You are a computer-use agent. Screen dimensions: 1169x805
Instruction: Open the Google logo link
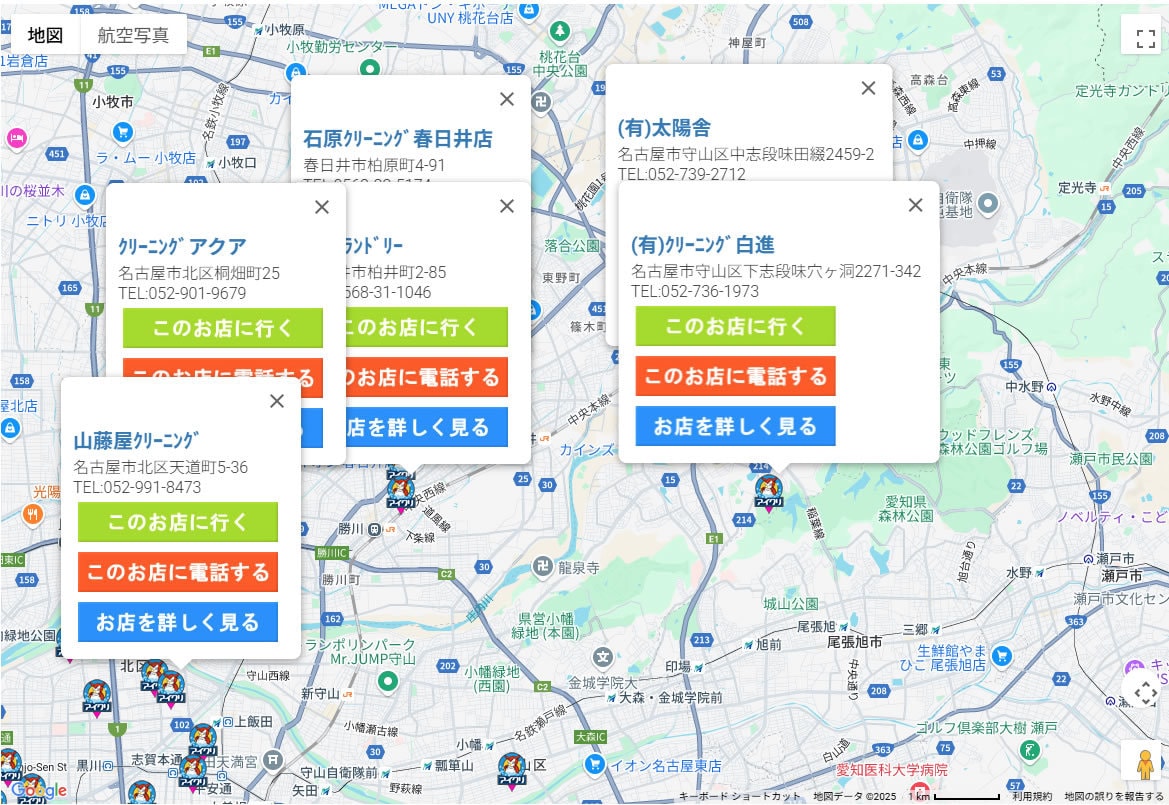point(39,789)
